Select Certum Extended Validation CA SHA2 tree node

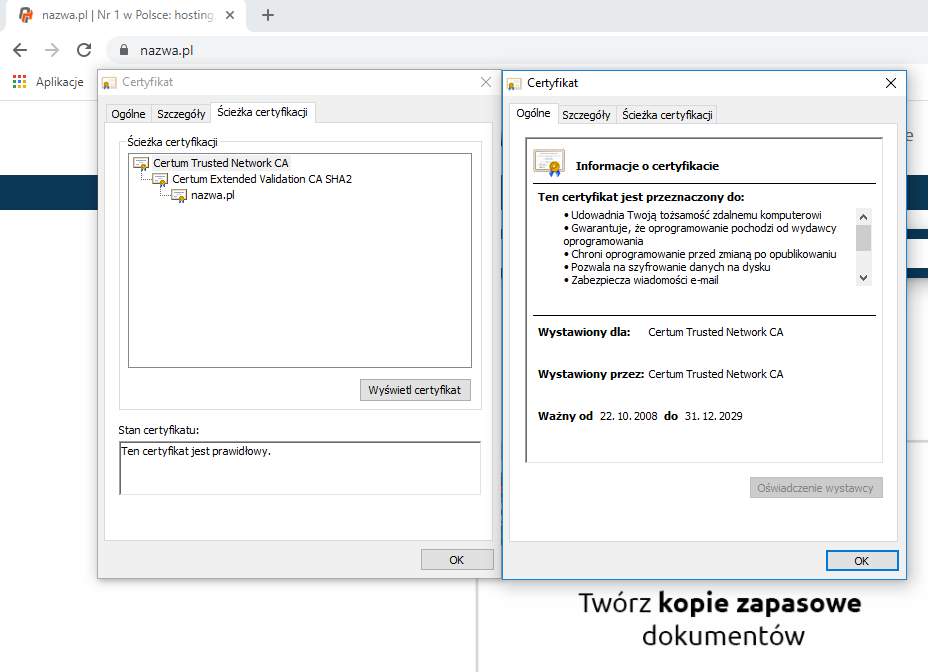tap(262, 179)
